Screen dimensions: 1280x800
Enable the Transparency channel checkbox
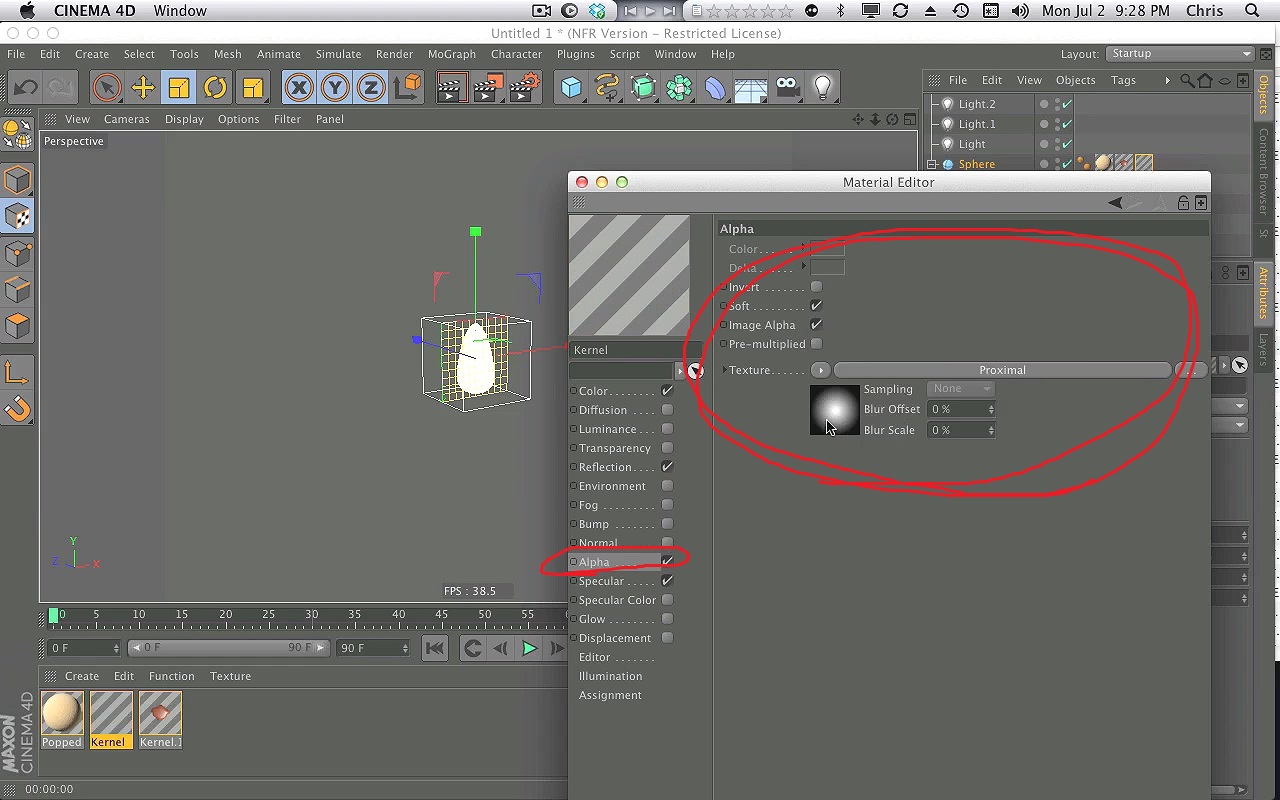click(667, 447)
